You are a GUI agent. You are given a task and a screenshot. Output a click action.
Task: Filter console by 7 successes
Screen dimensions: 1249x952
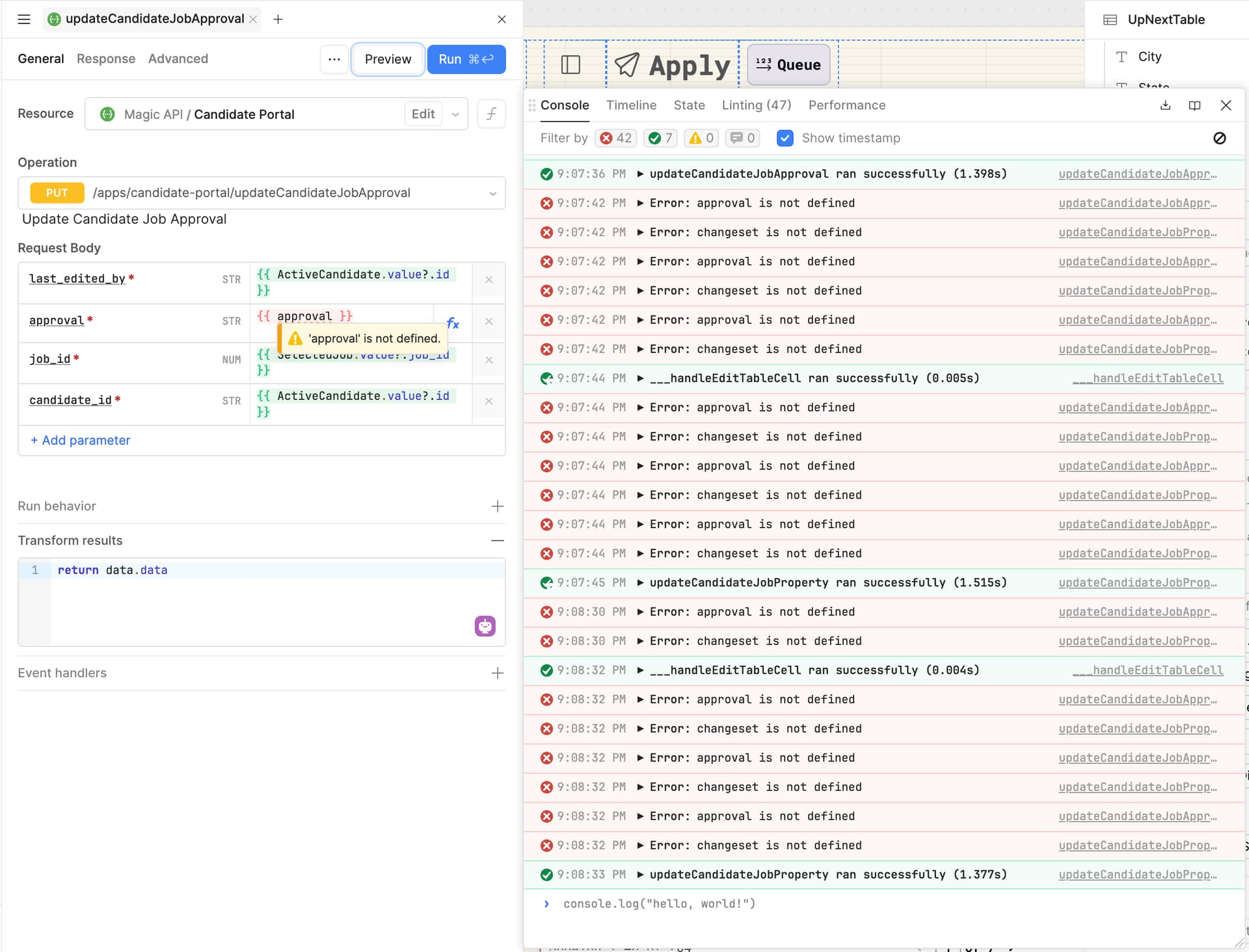point(660,138)
